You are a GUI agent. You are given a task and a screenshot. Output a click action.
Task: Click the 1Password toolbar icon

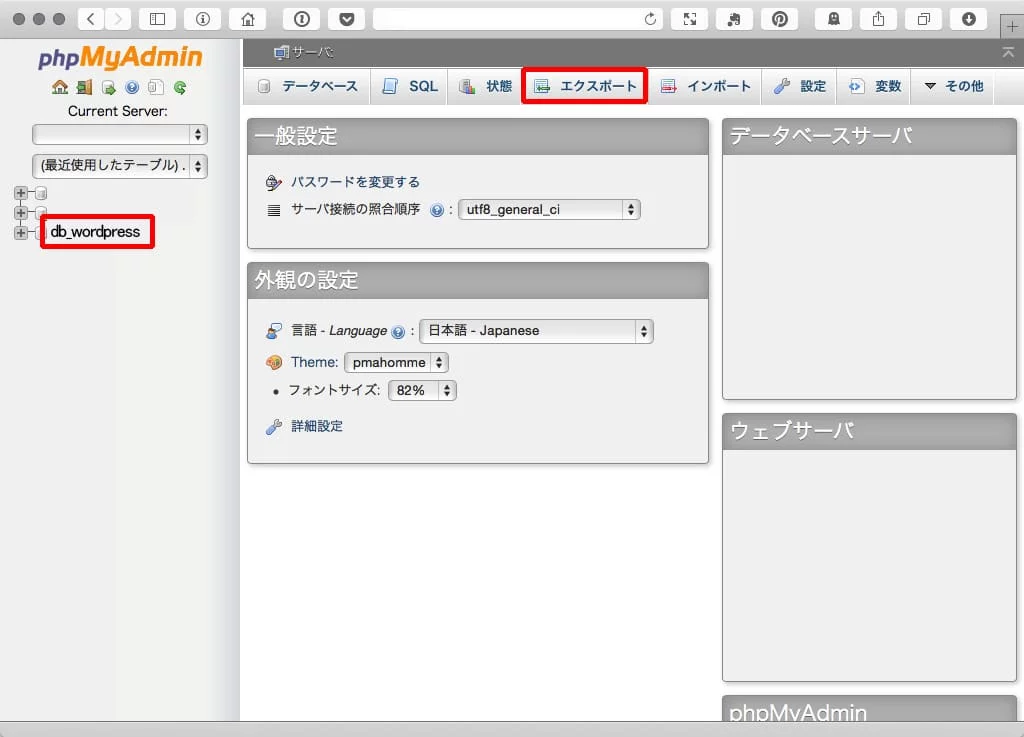point(302,19)
